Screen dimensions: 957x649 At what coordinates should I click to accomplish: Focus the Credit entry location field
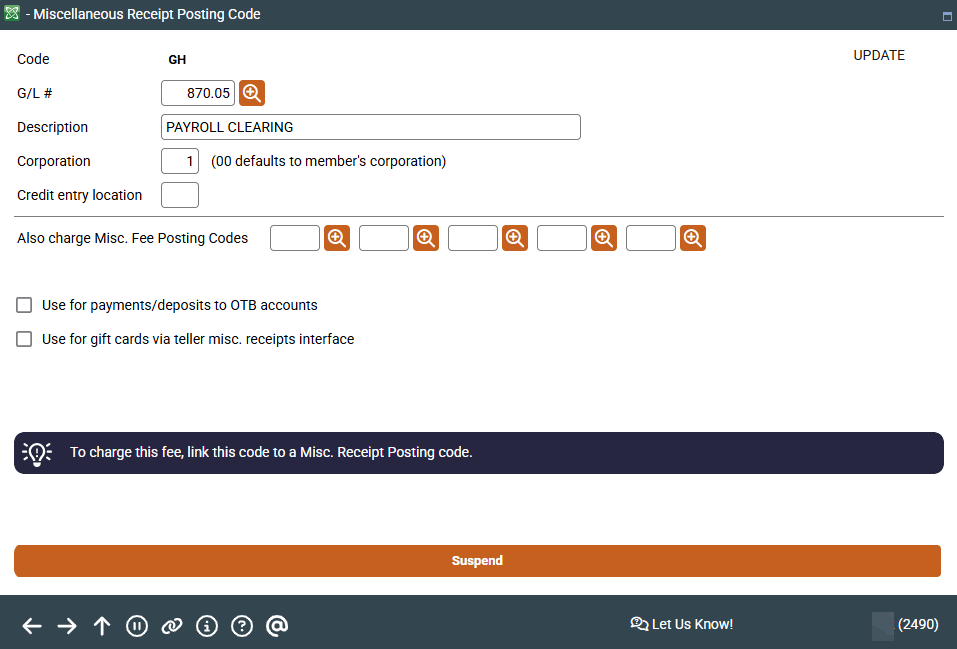click(180, 195)
